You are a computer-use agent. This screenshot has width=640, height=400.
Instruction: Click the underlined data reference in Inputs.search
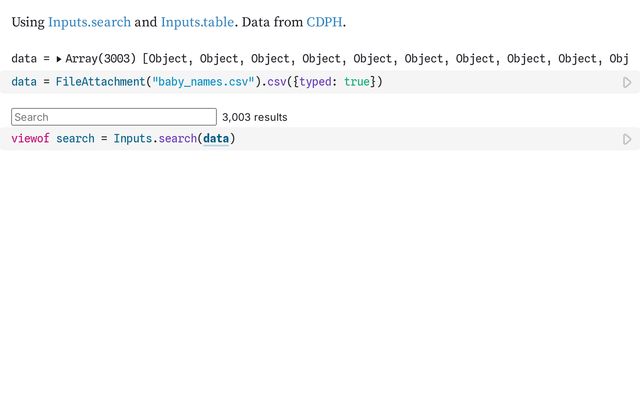pos(216,139)
